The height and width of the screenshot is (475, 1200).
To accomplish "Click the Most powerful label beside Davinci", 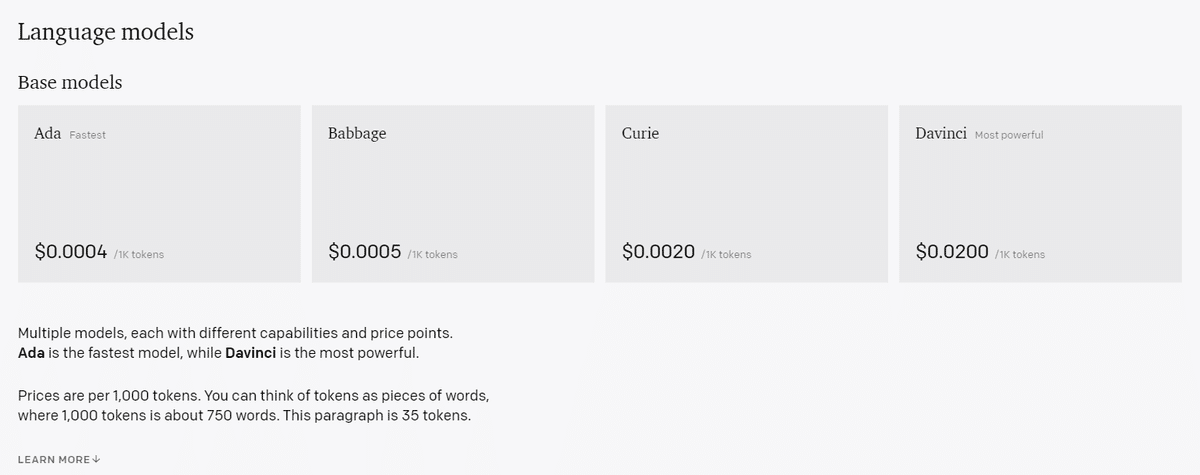I will 1009,135.
